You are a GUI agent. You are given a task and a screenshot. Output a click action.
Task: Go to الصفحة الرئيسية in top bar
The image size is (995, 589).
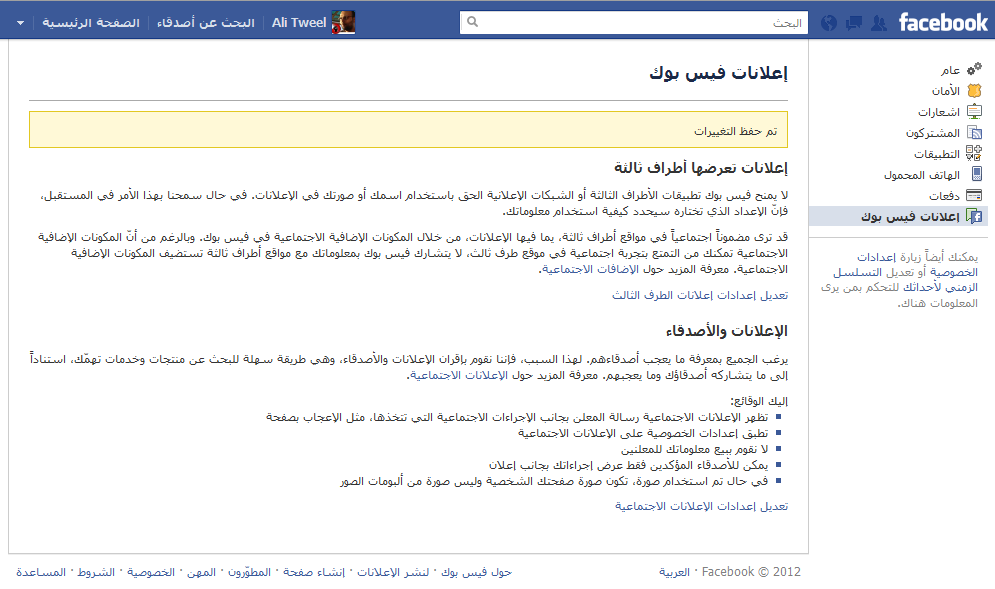tap(91, 22)
